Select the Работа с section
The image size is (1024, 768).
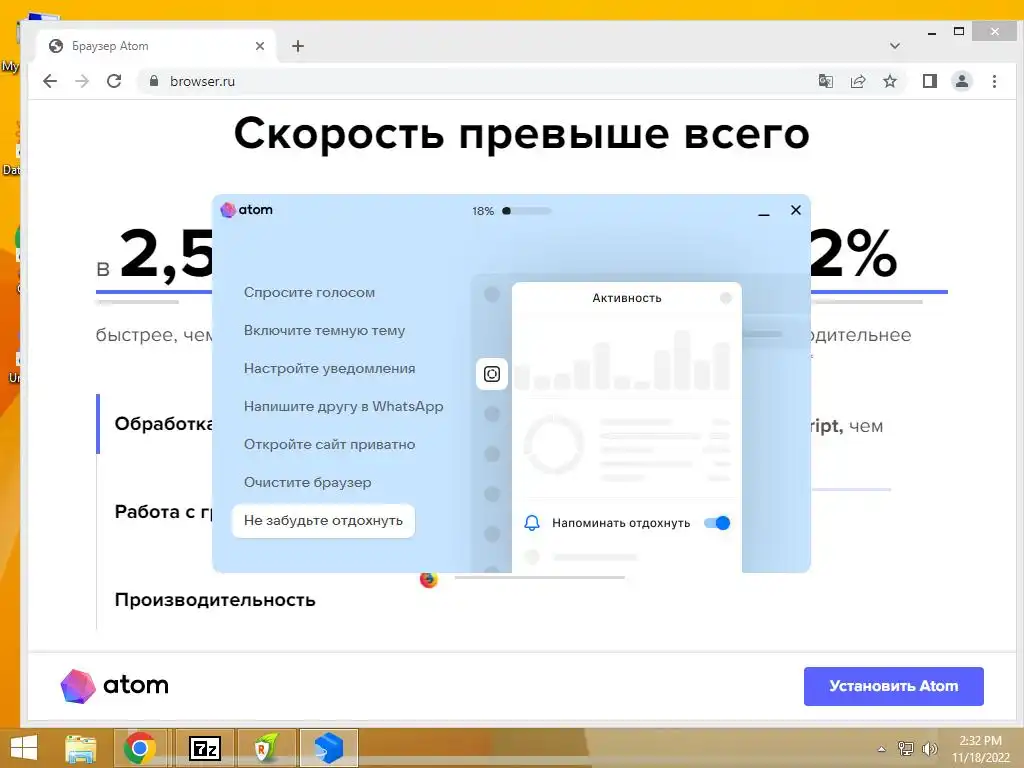pos(163,511)
